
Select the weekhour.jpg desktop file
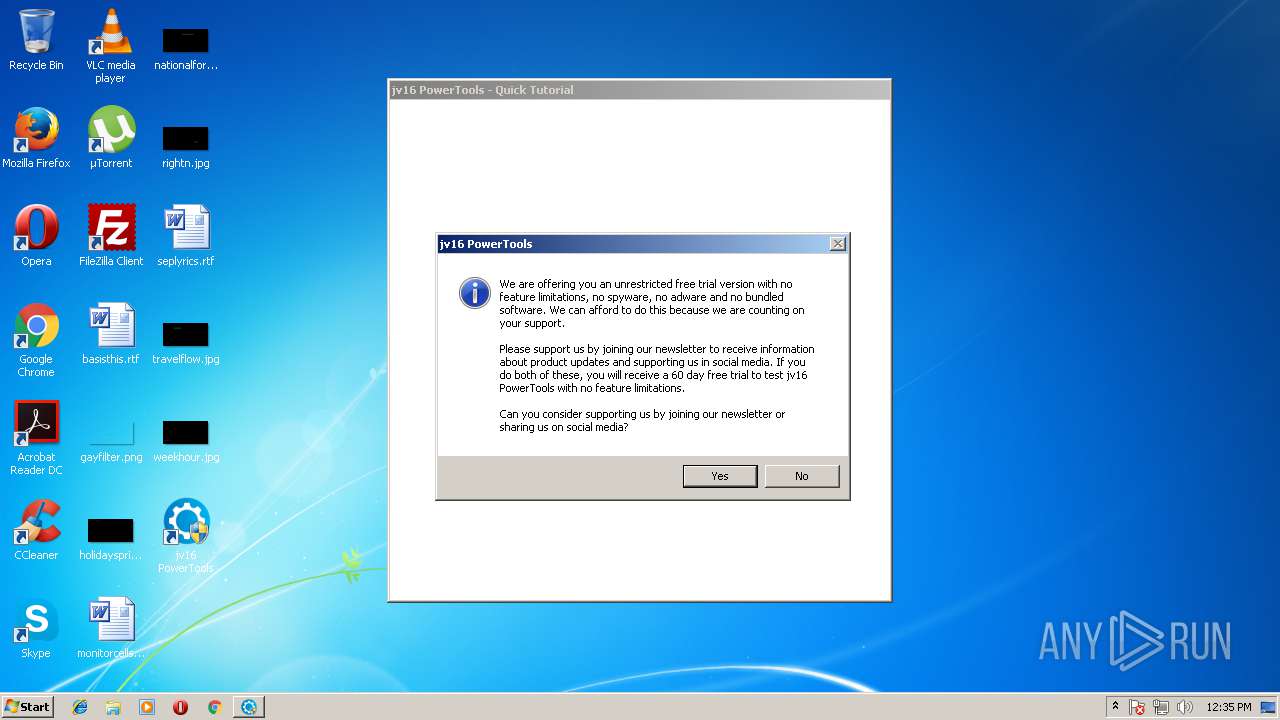186,440
